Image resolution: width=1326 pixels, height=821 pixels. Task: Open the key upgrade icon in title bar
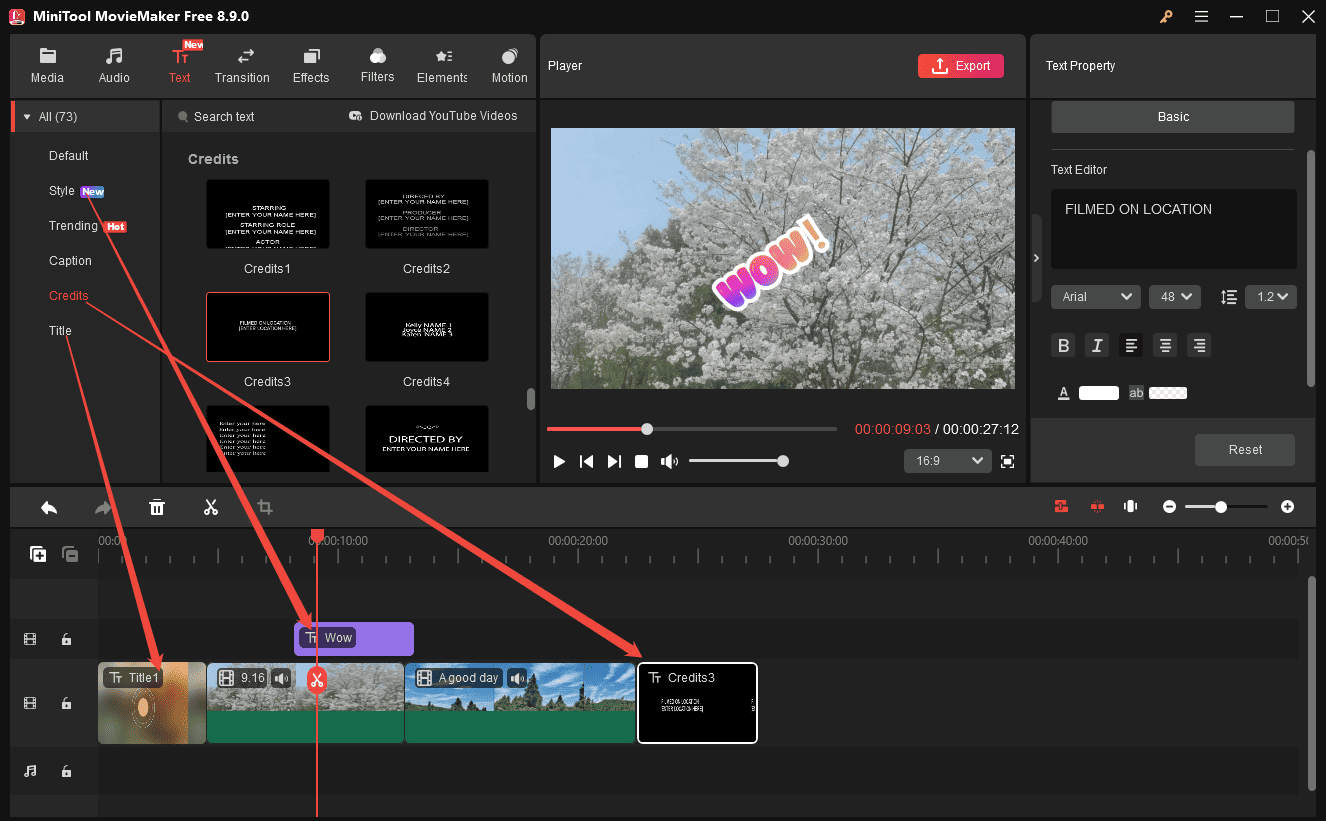click(1166, 16)
